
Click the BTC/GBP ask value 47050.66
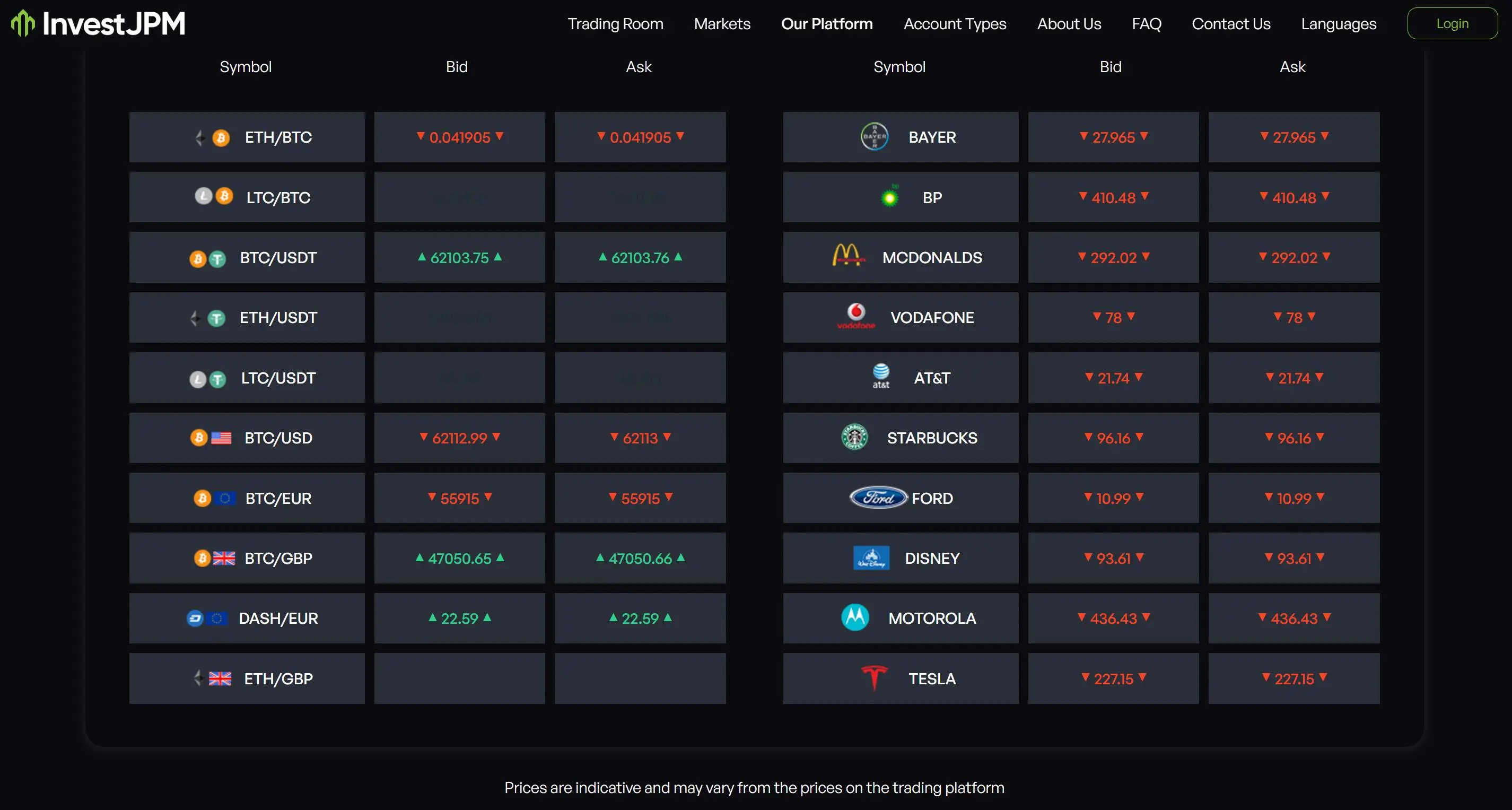click(x=640, y=558)
